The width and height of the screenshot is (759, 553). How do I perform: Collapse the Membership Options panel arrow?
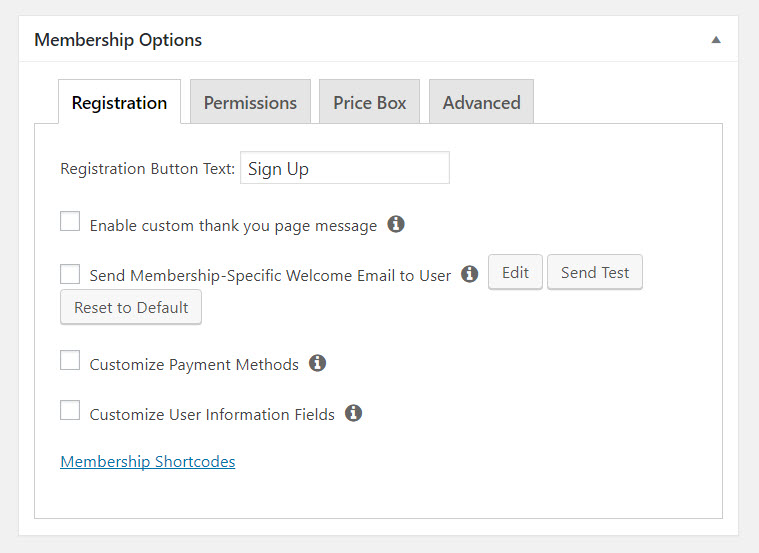(x=716, y=40)
